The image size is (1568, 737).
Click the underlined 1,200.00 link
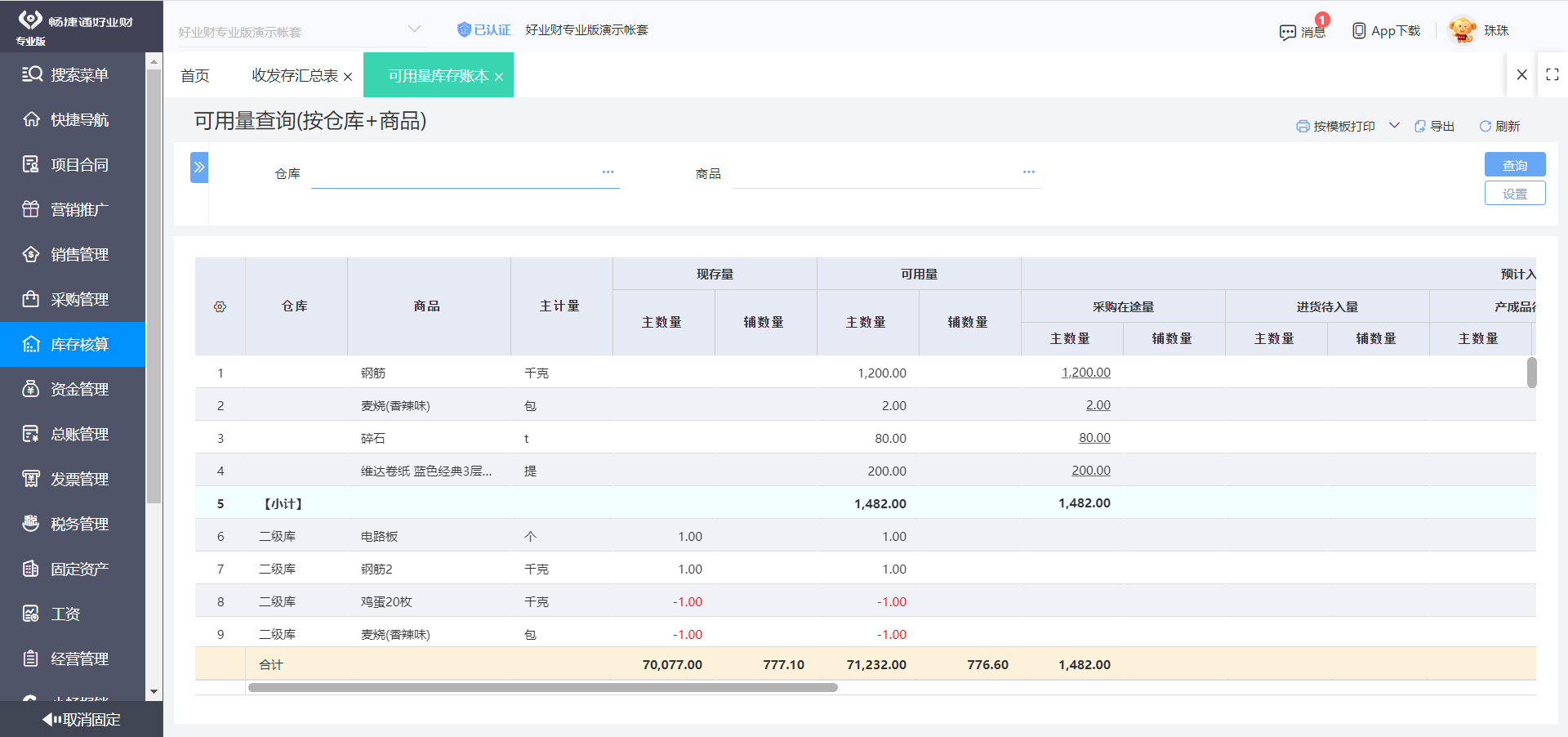(x=1085, y=372)
